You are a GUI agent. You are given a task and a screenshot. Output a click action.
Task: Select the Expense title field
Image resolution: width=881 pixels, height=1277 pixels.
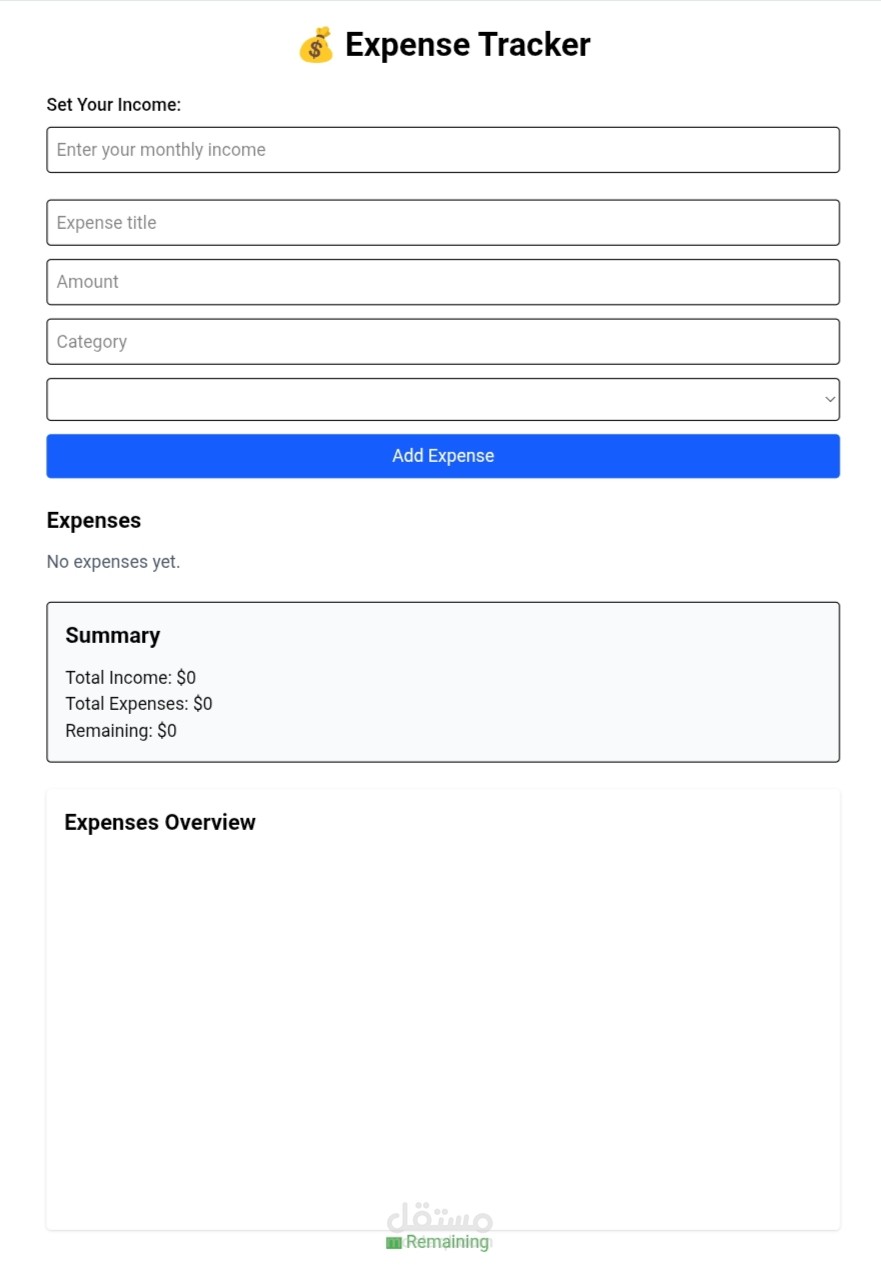(443, 223)
